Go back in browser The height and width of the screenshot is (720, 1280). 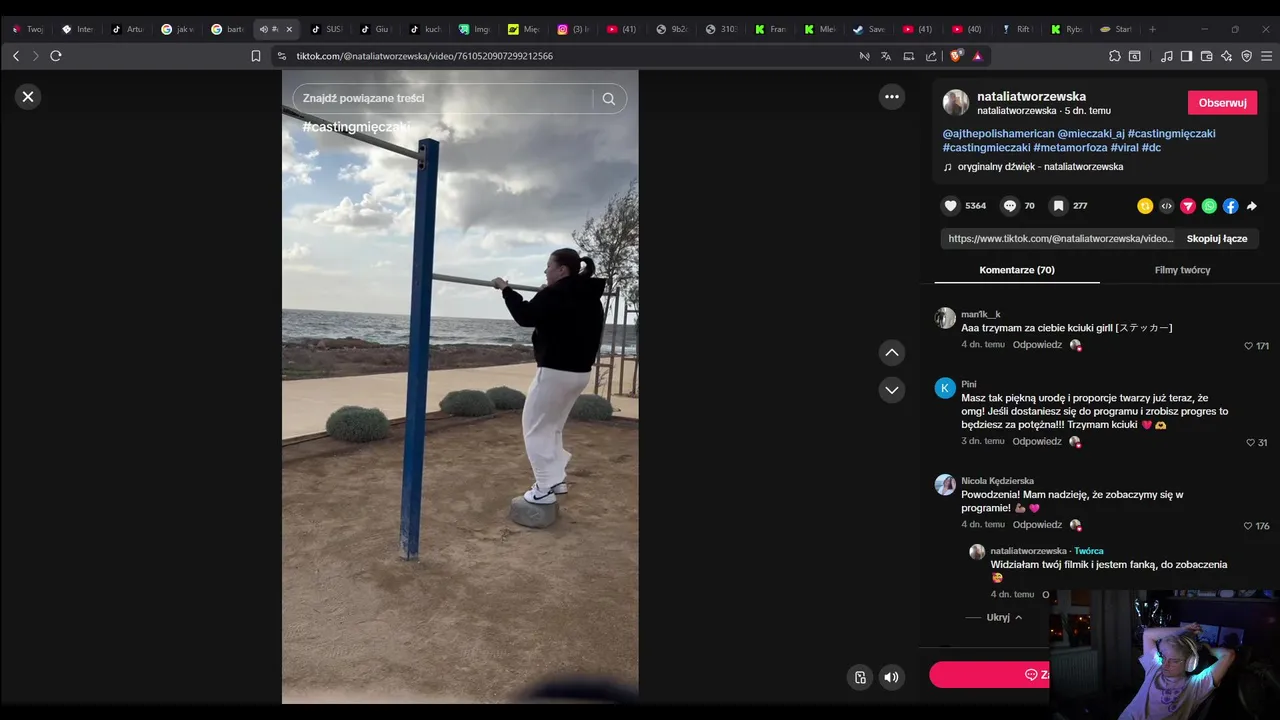click(15, 56)
